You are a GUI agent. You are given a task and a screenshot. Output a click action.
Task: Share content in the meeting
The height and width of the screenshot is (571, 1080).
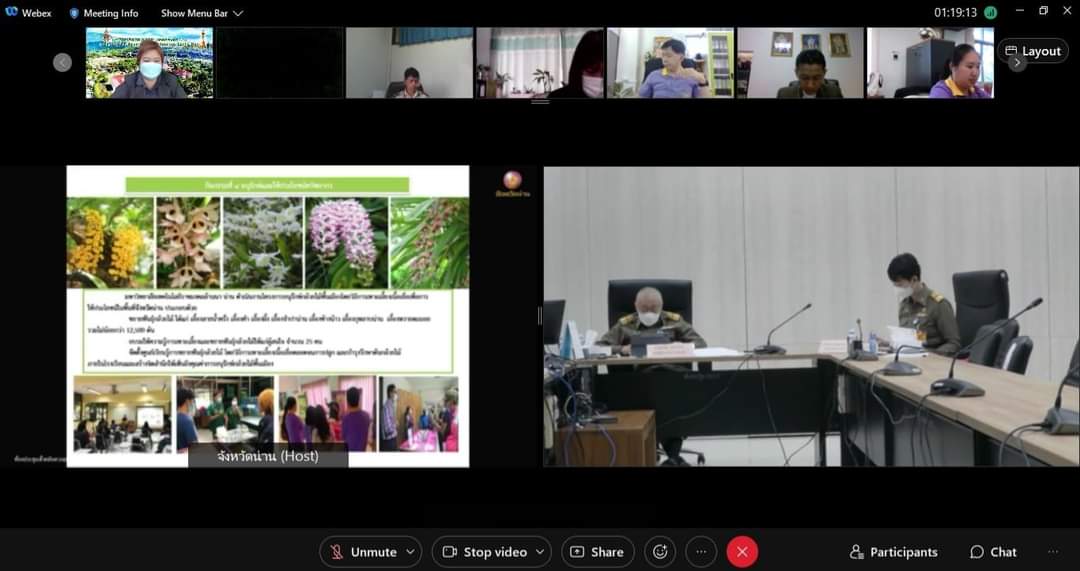[x=597, y=552]
